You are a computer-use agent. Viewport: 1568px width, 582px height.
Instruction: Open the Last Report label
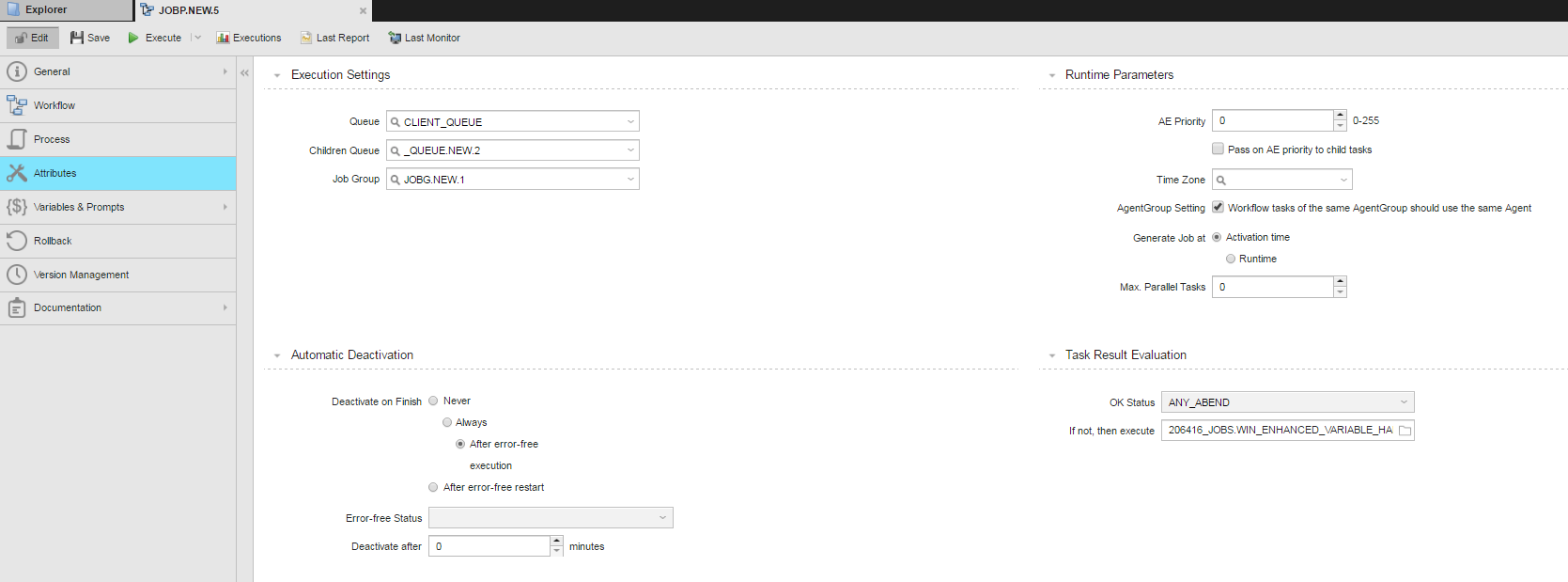coord(343,38)
